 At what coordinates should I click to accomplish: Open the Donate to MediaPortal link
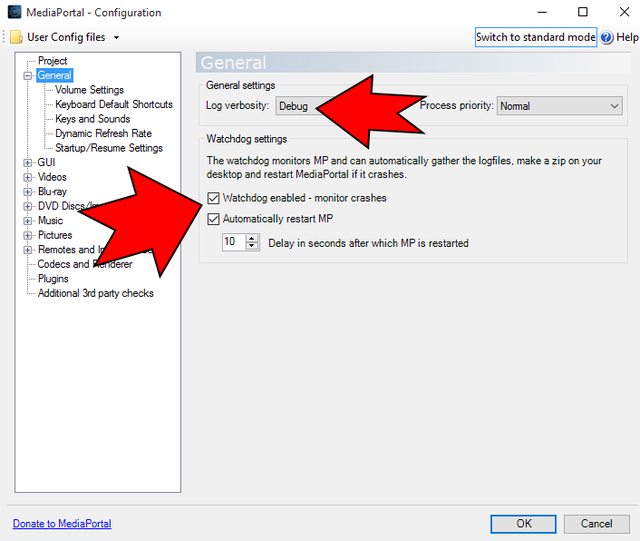[62, 524]
